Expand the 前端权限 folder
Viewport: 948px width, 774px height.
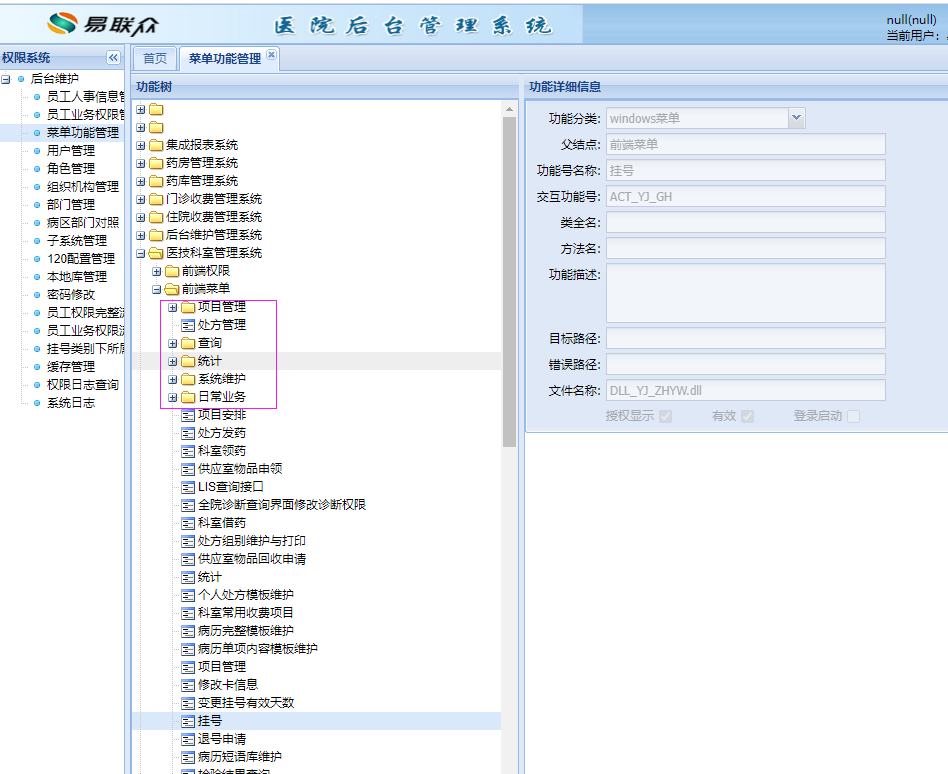(x=156, y=272)
